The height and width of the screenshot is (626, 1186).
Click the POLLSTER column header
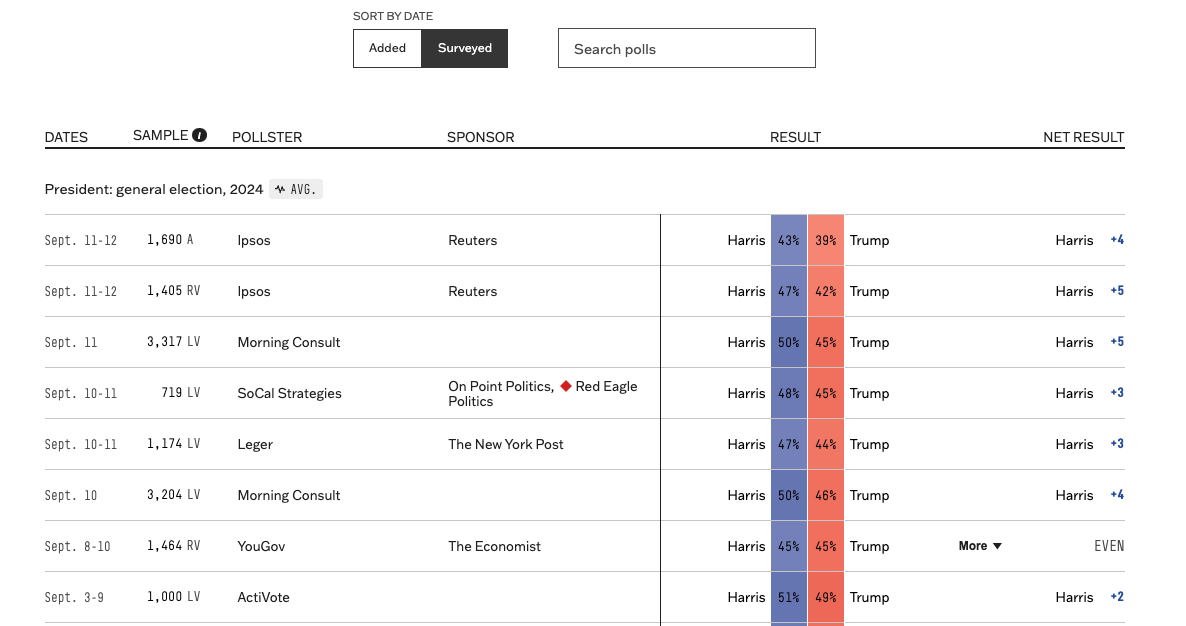point(266,137)
